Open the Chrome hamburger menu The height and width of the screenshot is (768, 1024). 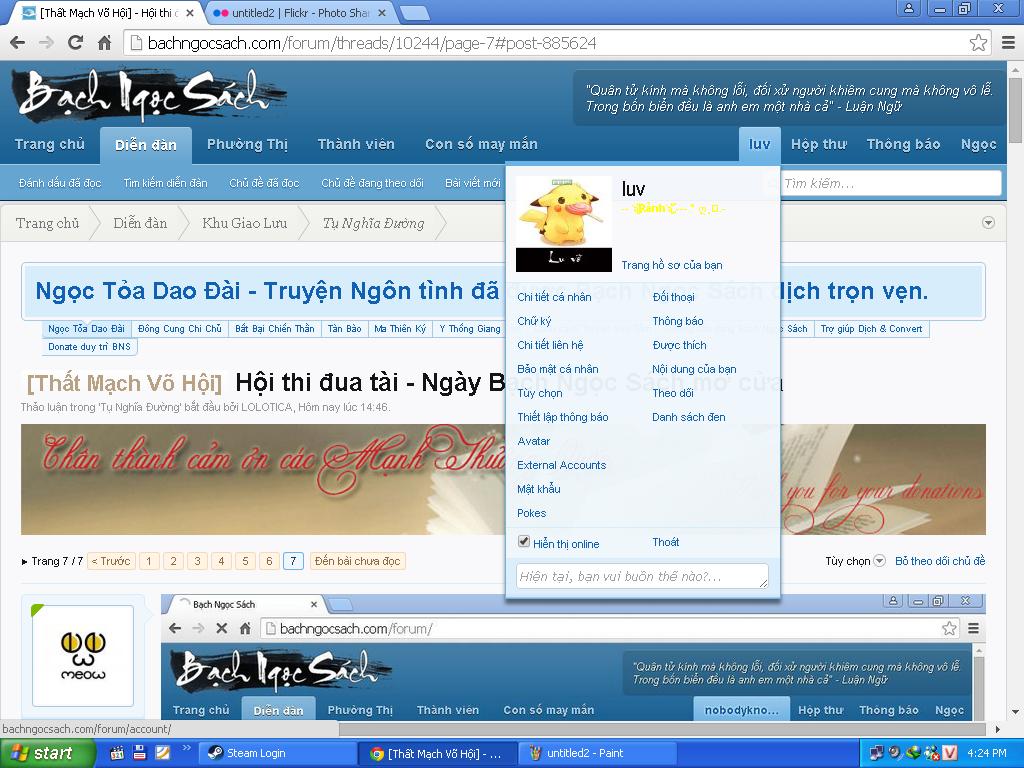point(1007,43)
